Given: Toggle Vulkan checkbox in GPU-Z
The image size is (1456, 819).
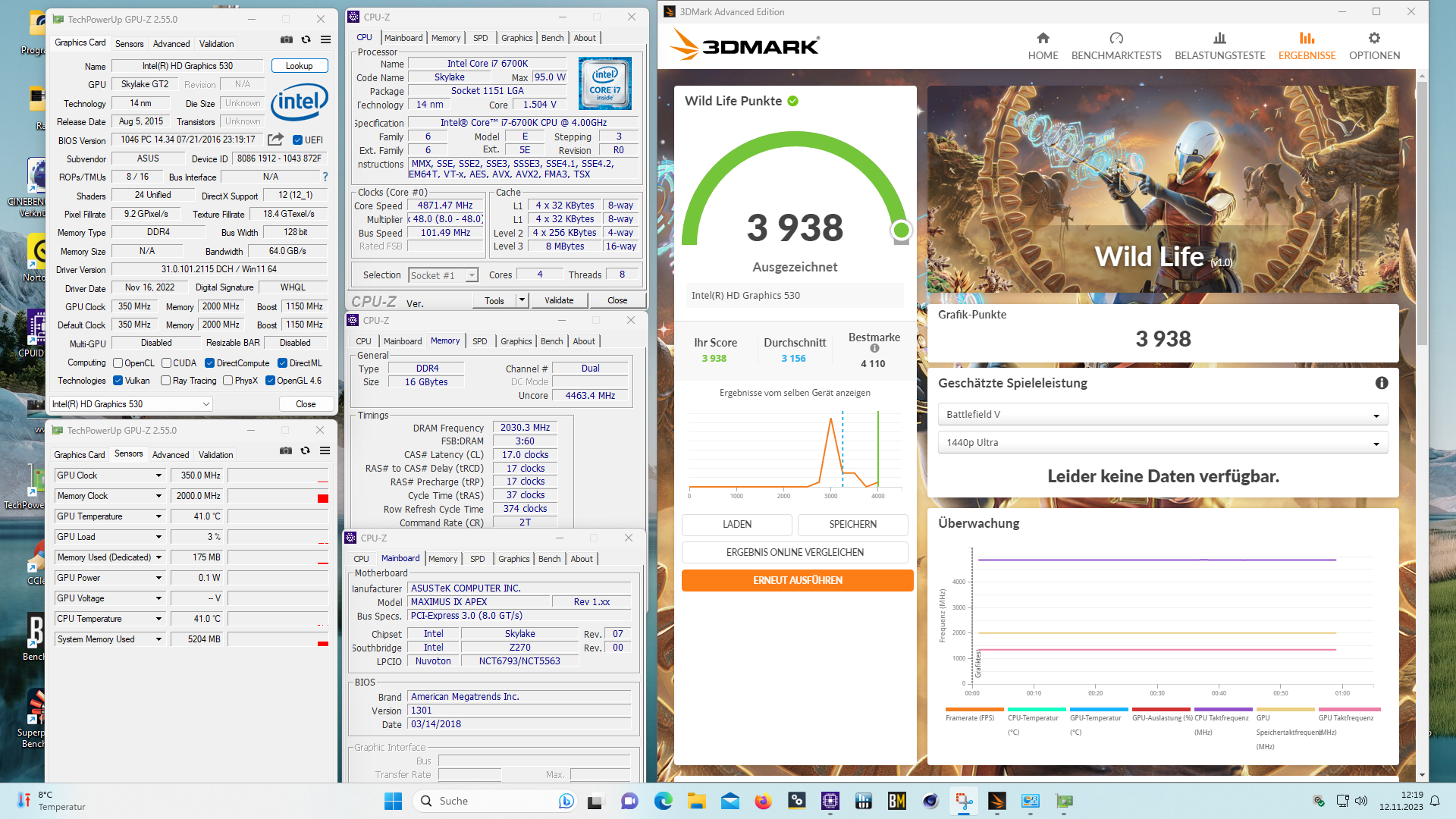Looking at the screenshot, I should coord(118,381).
